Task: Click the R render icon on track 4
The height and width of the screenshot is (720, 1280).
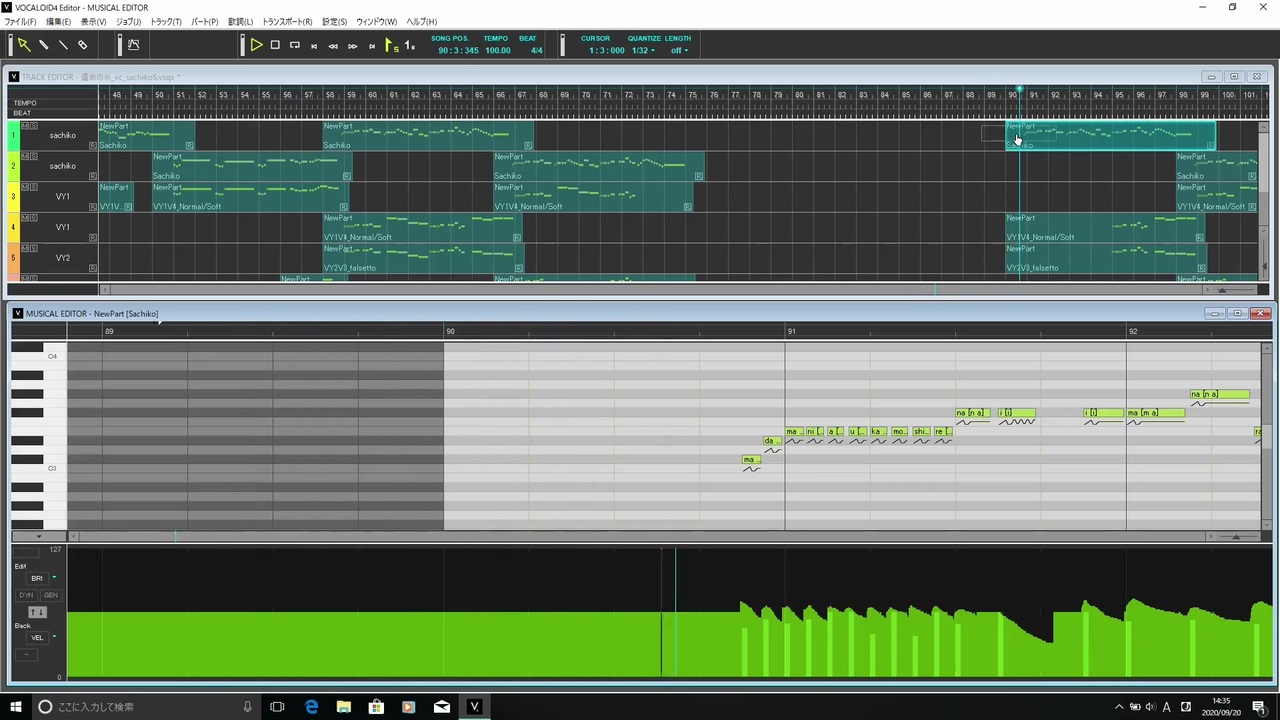Action: 93,237
